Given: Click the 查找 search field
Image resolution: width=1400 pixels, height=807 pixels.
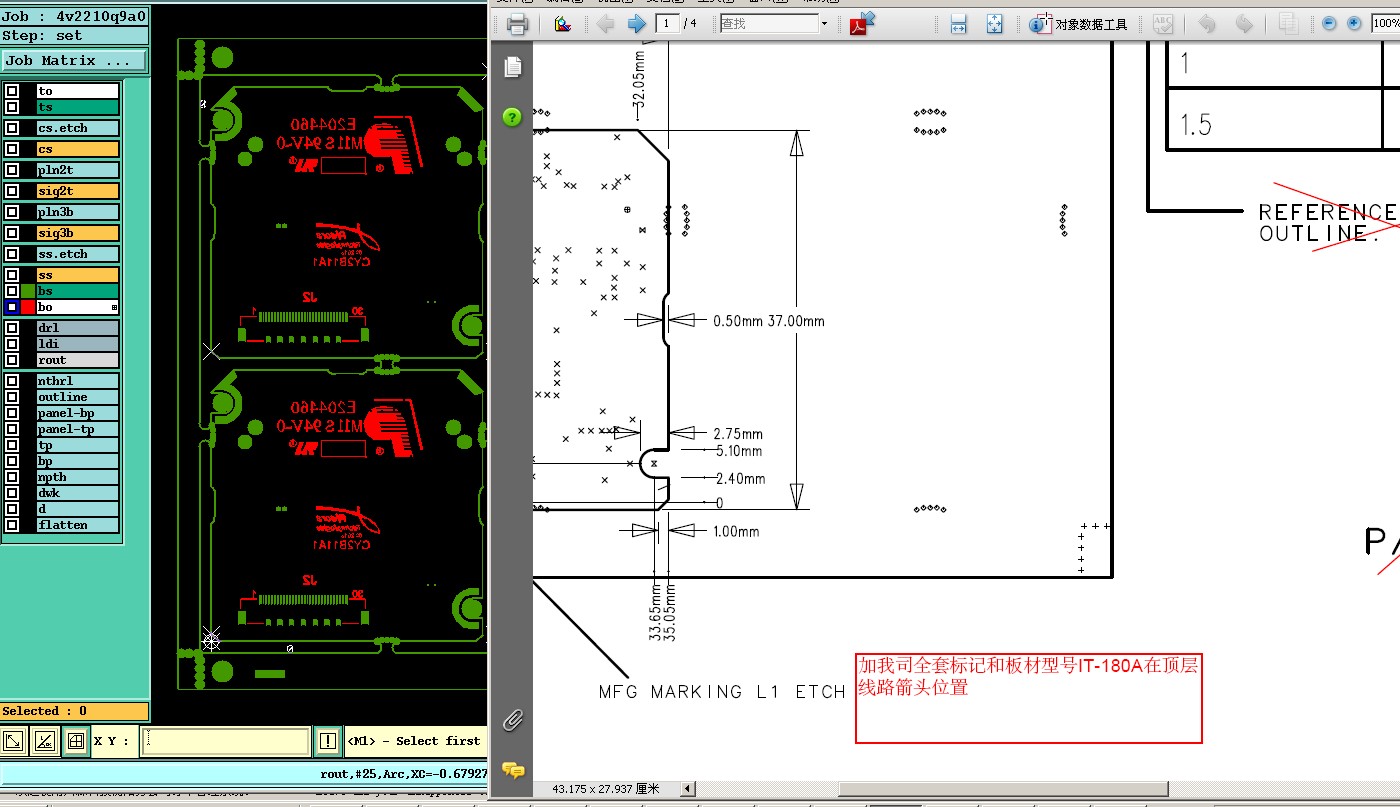Looking at the screenshot, I should 768,24.
